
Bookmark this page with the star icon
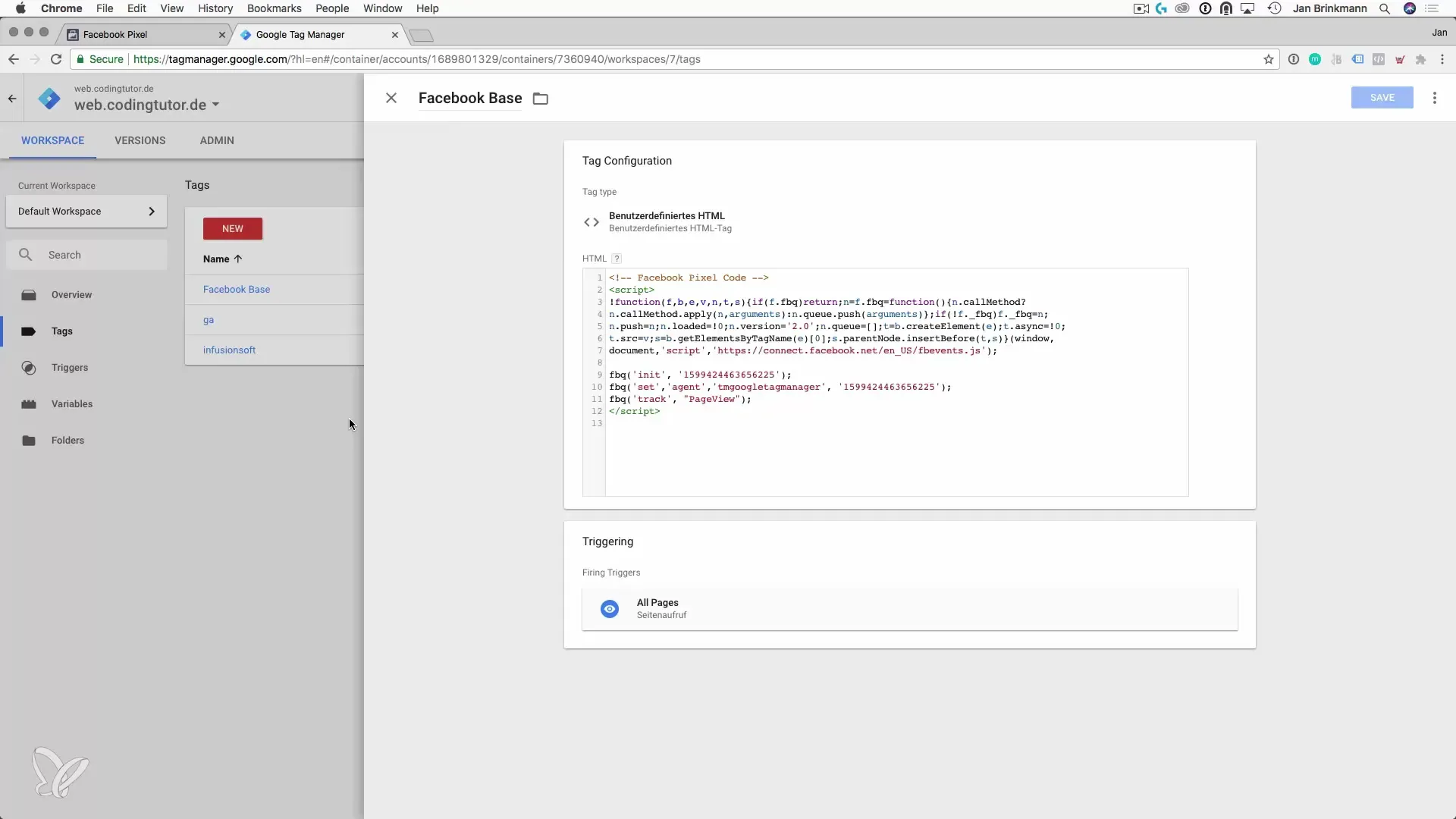pos(1268,59)
